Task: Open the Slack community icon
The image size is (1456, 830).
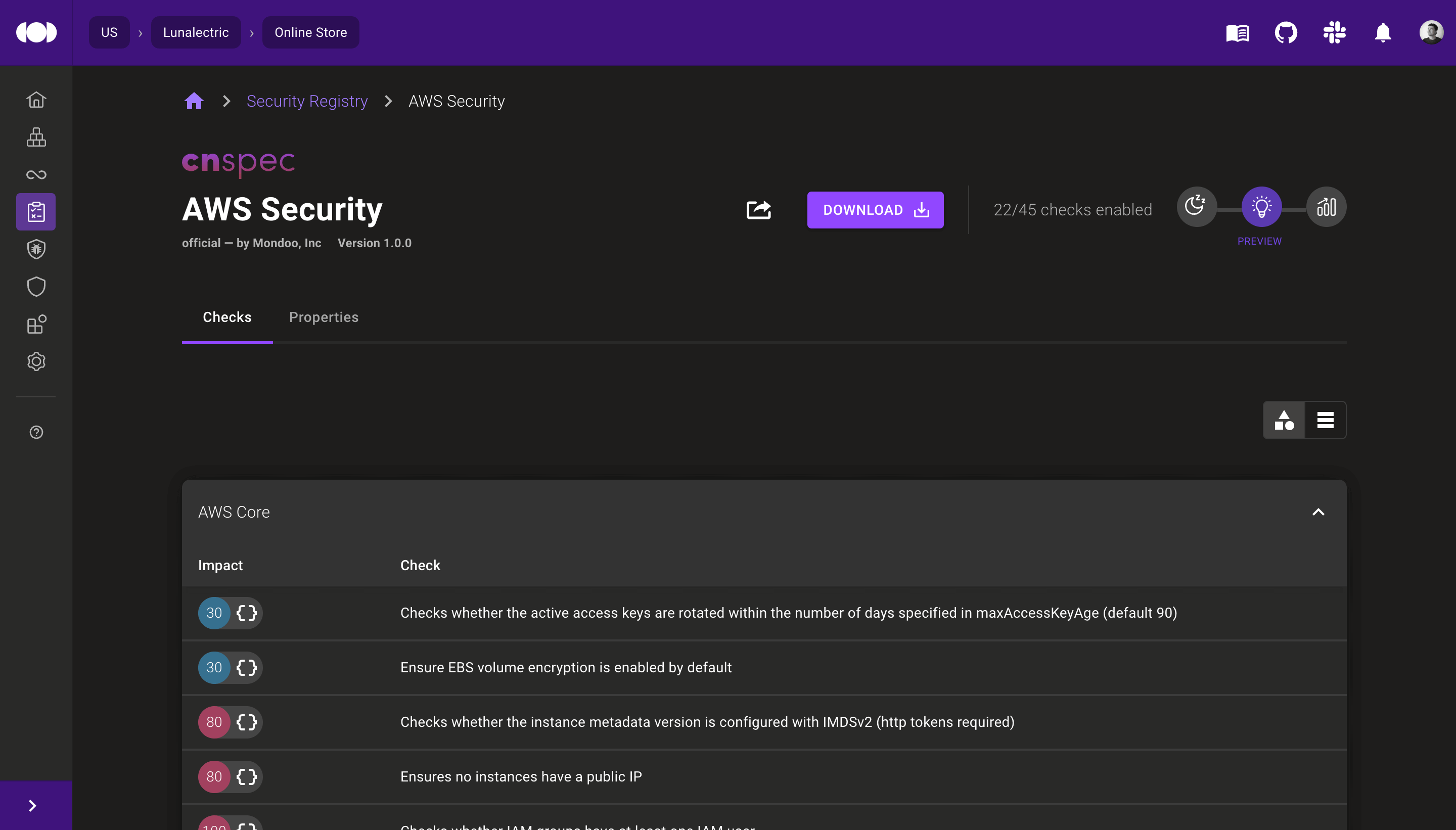Action: [1334, 32]
